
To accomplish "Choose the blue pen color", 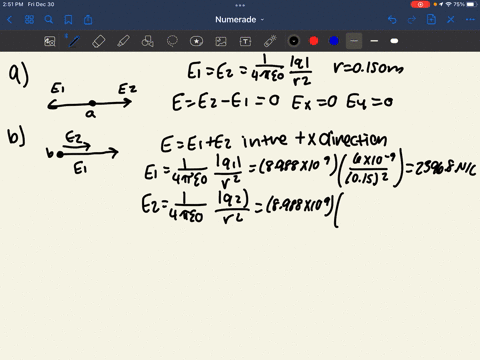I will point(334,41).
